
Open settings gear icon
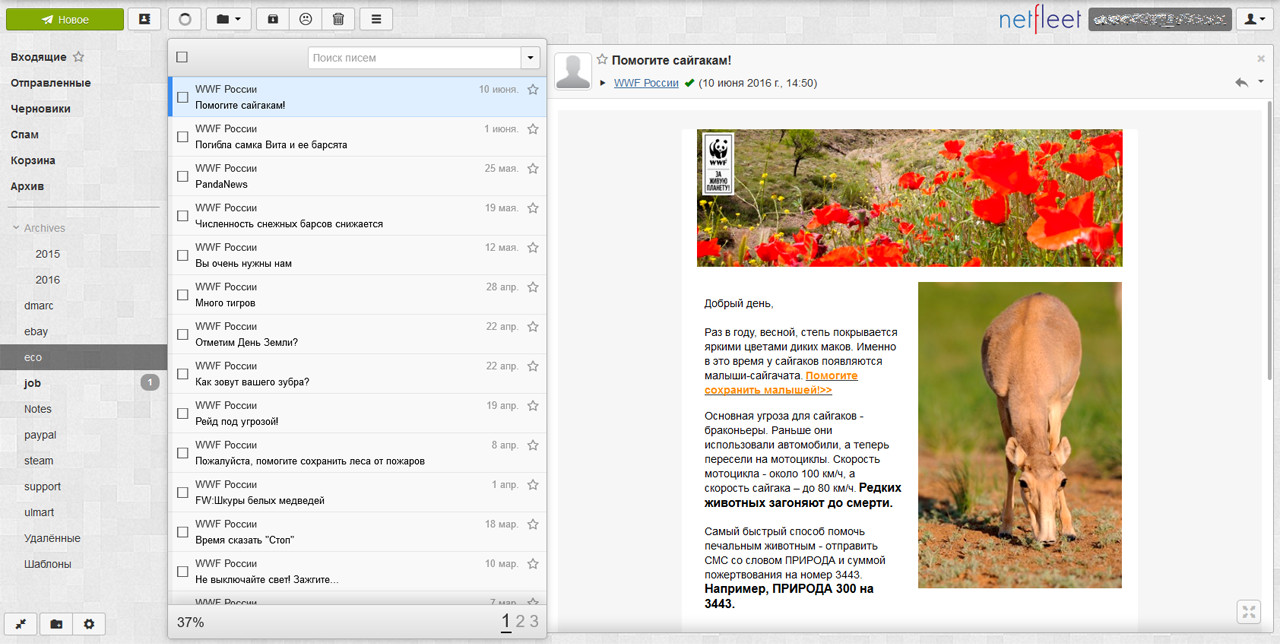click(x=89, y=624)
